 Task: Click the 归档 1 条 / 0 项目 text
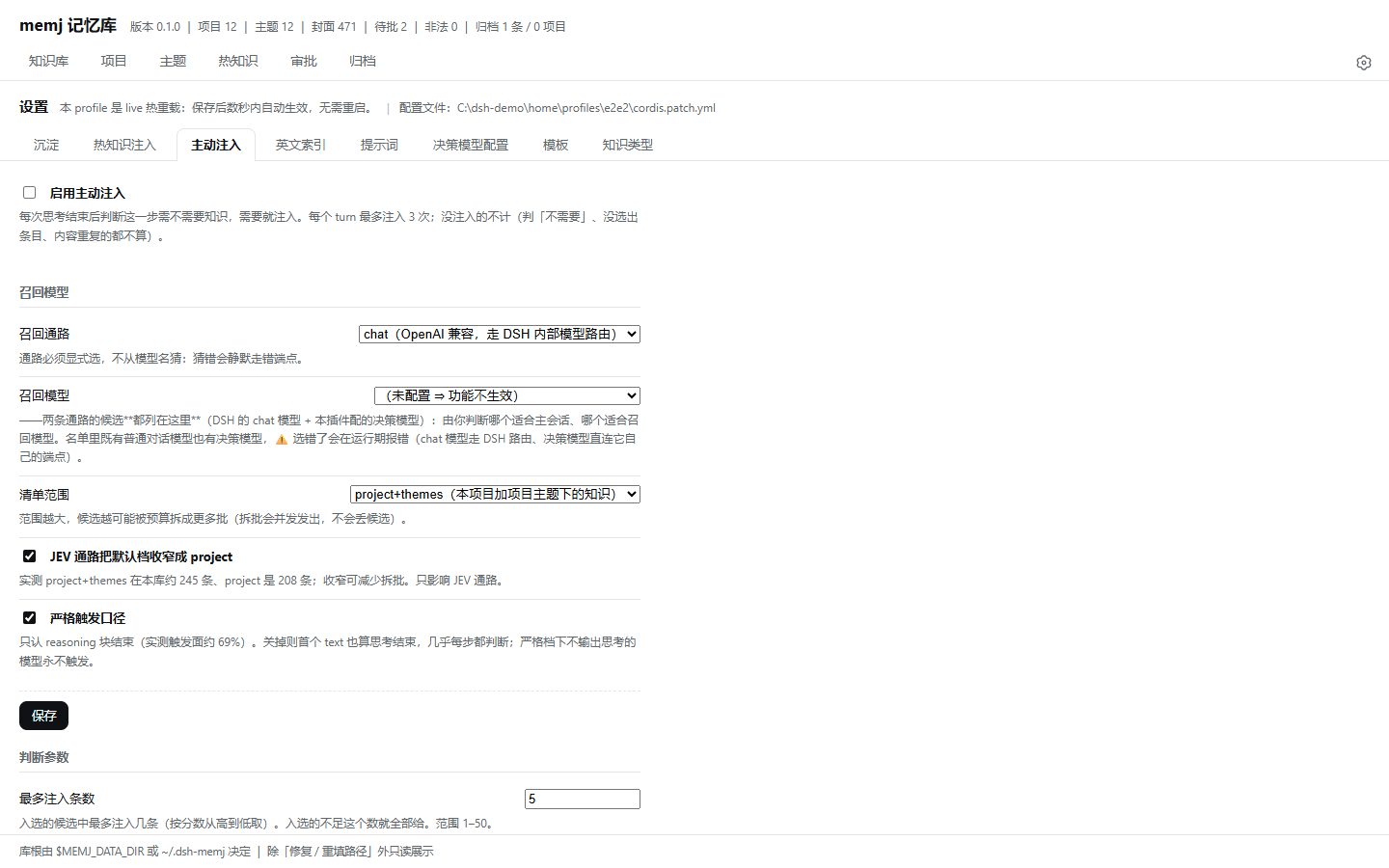[521, 27]
